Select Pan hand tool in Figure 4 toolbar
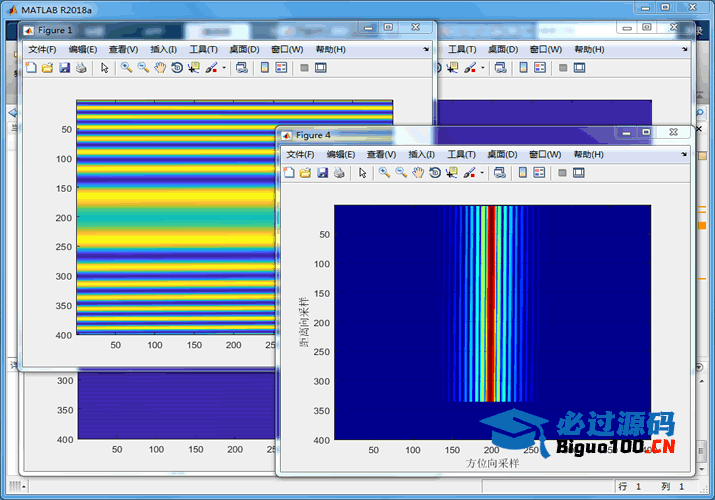 point(418,173)
